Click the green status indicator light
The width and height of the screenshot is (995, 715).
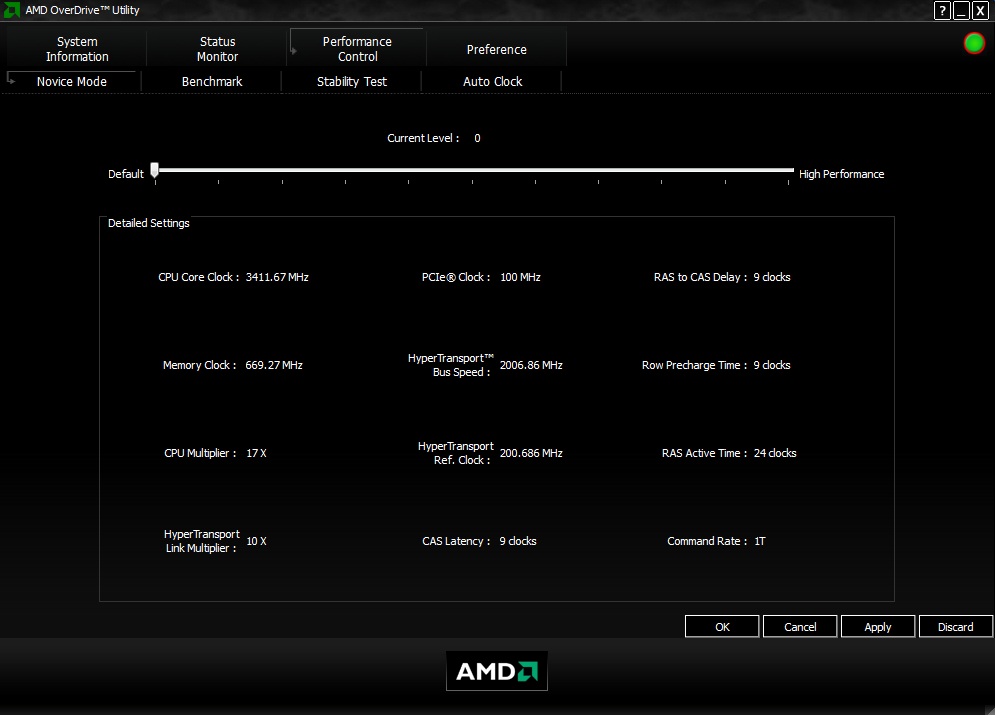click(974, 43)
